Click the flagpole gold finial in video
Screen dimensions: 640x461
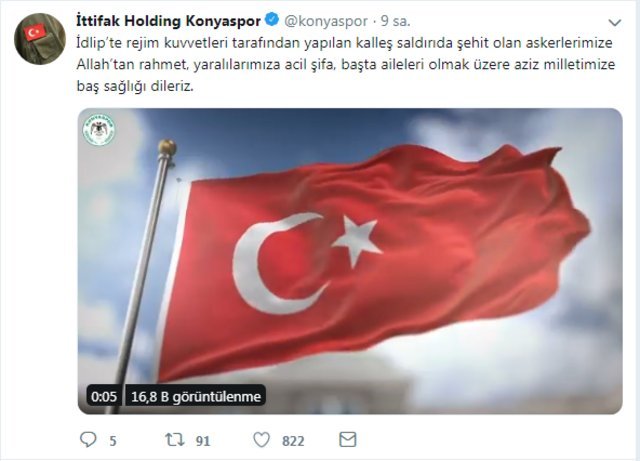point(167,147)
